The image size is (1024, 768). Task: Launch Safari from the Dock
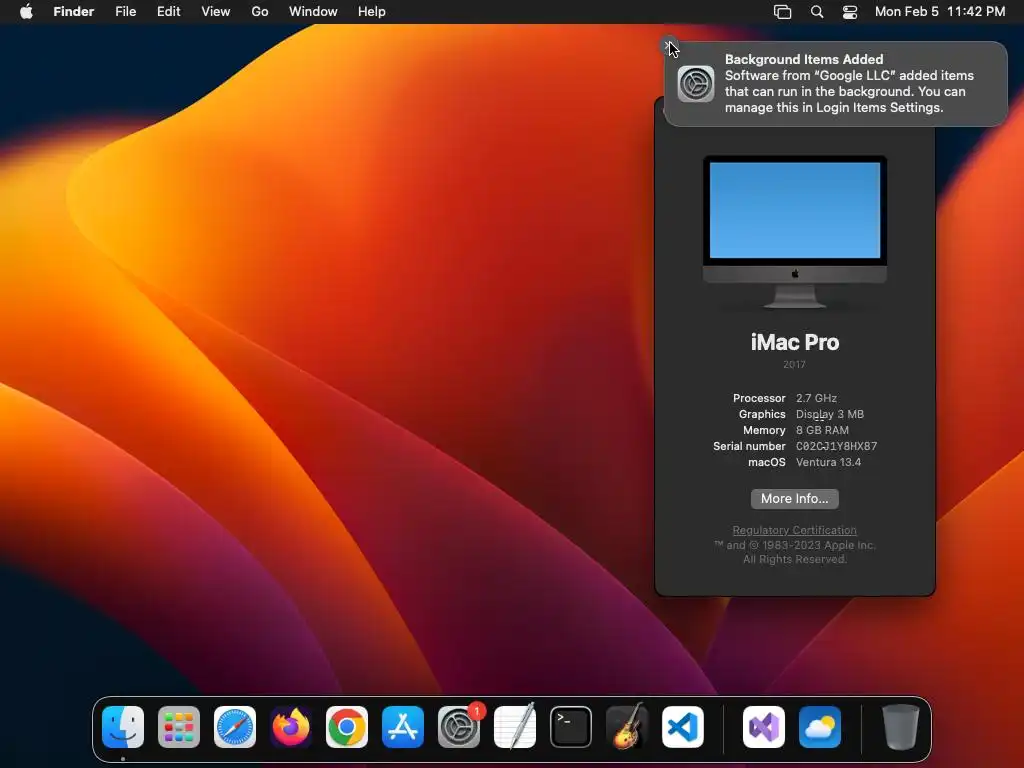tap(235, 727)
